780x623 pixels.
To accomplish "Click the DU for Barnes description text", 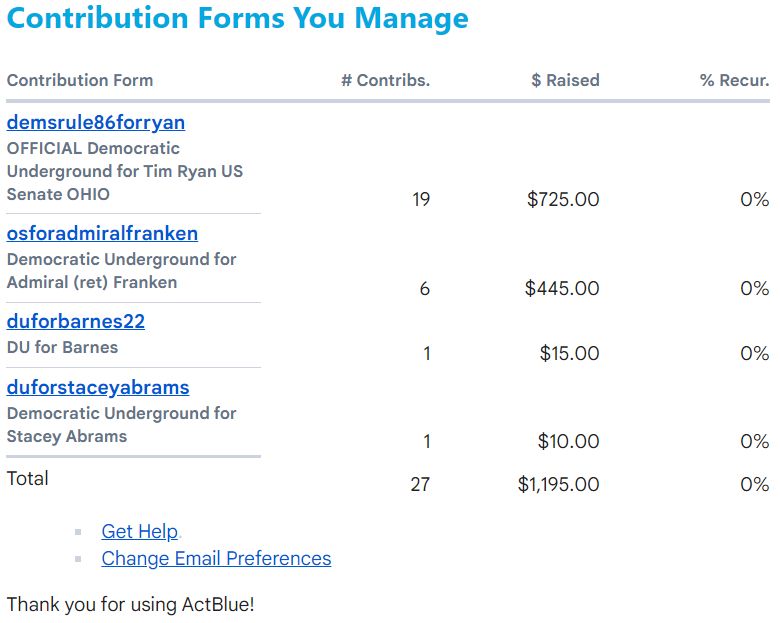I will coord(62,348).
